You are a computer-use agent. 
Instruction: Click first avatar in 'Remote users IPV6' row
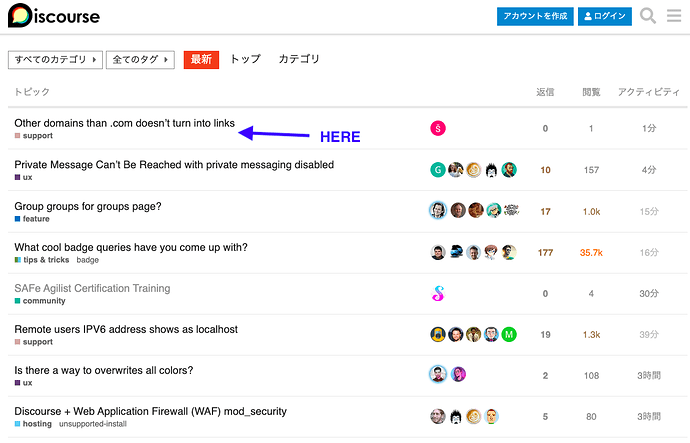pyautogui.click(x=438, y=334)
